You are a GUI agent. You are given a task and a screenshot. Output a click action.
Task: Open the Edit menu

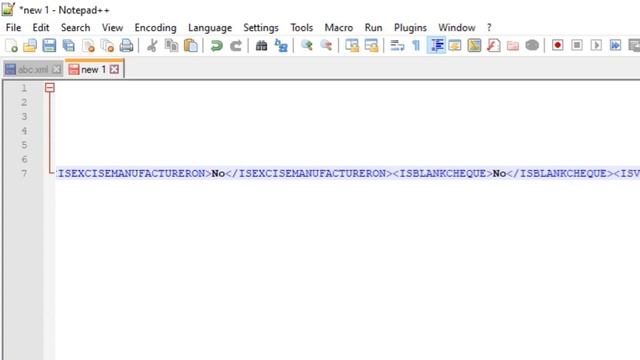tap(41, 28)
